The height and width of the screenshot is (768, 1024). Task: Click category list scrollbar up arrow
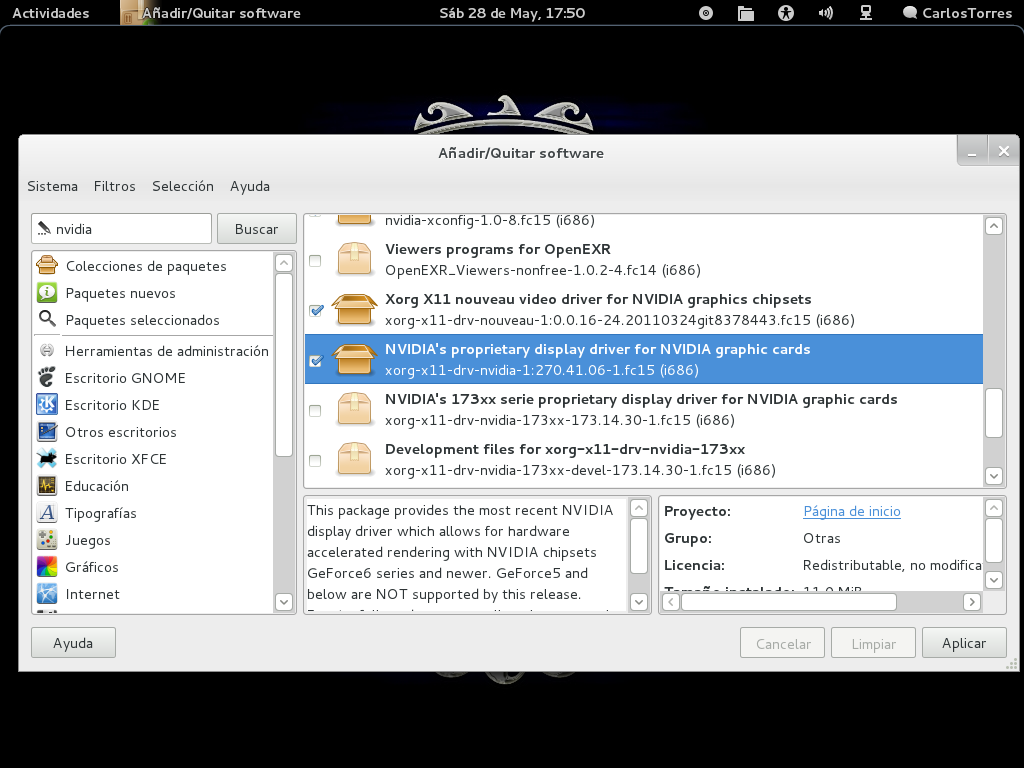[283, 263]
